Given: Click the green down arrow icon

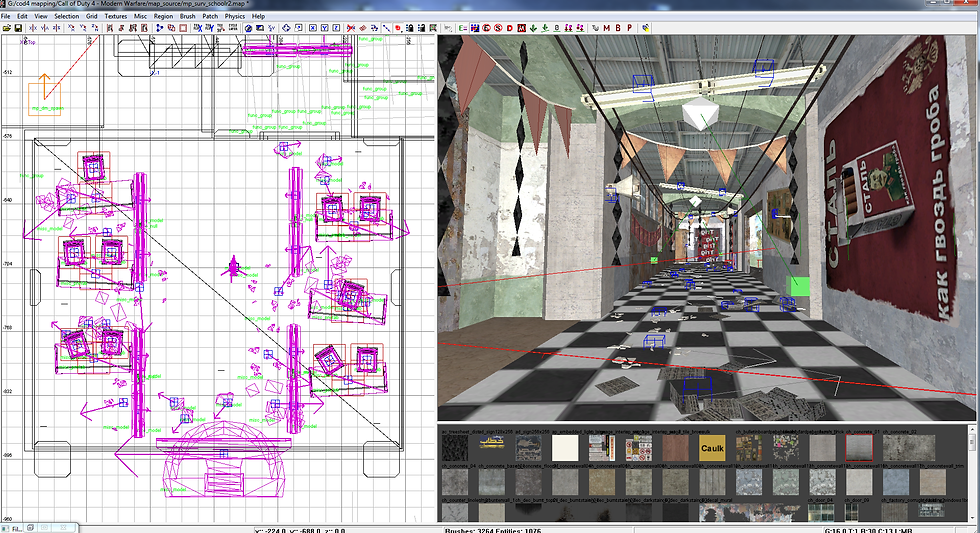Looking at the screenshot, I should pos(533,28).
